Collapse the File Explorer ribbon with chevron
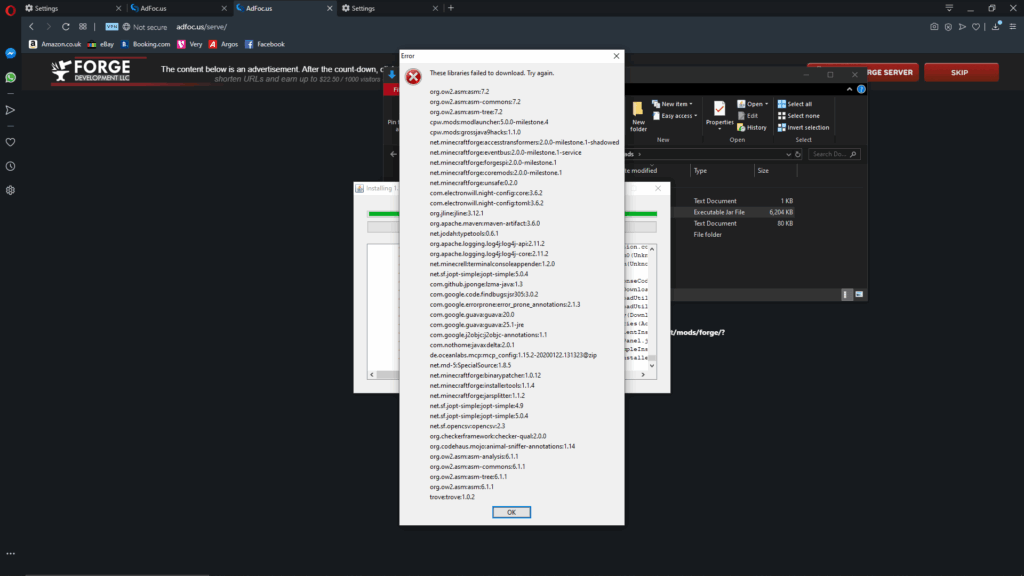The height and width of the screenshot is (576, 1024). tap(849, 89)
